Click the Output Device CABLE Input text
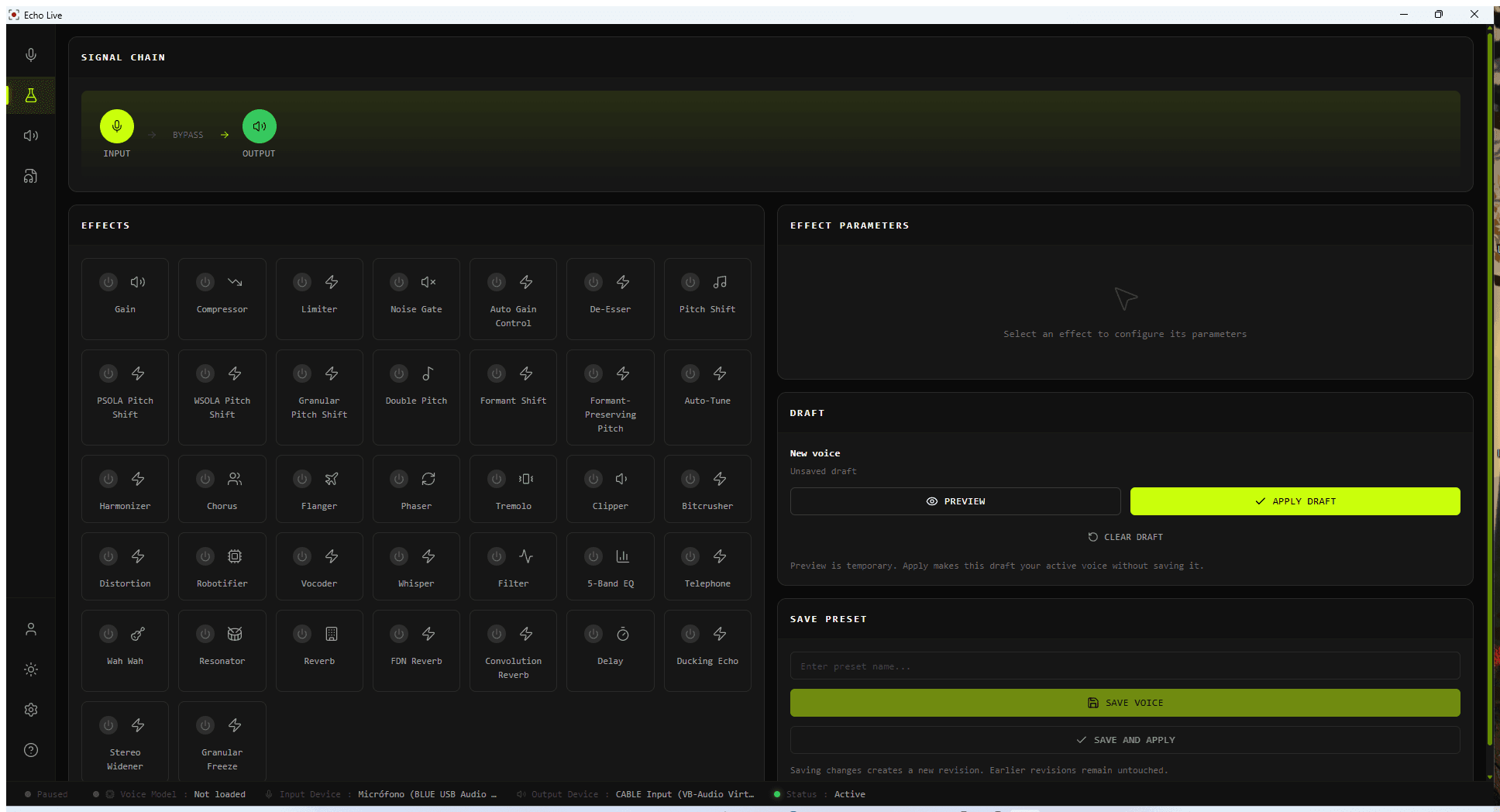The width and height of the screenshot is (1500, 812). [x=685, y=794]
